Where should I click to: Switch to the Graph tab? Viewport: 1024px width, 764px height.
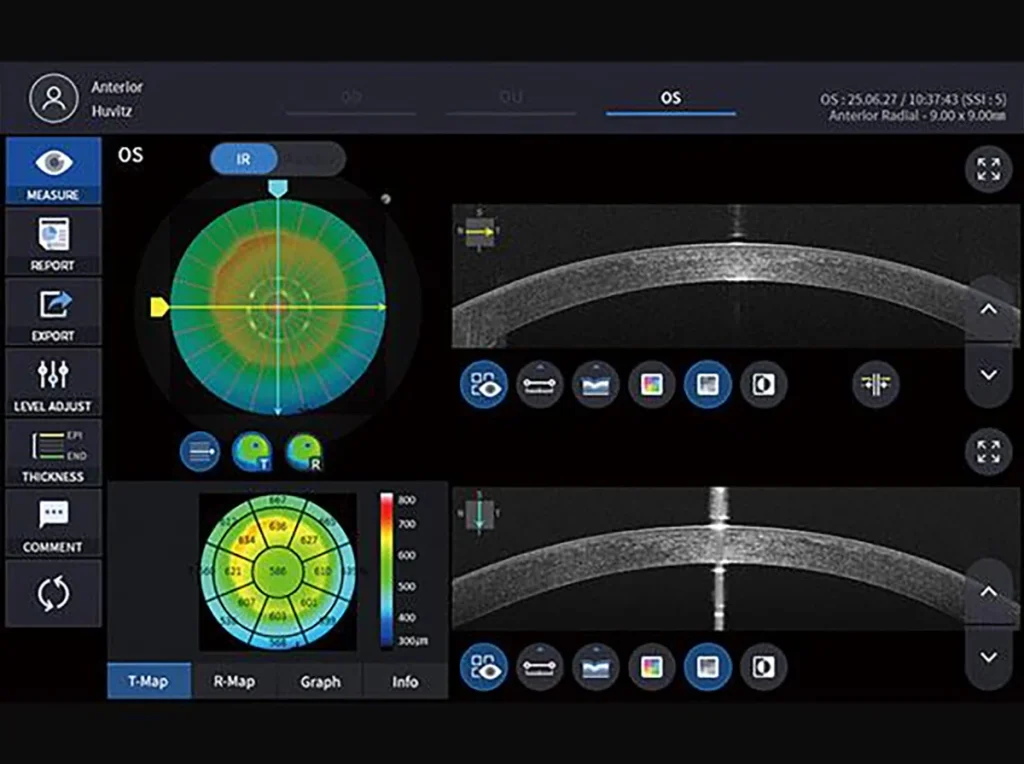click(320, 682)
